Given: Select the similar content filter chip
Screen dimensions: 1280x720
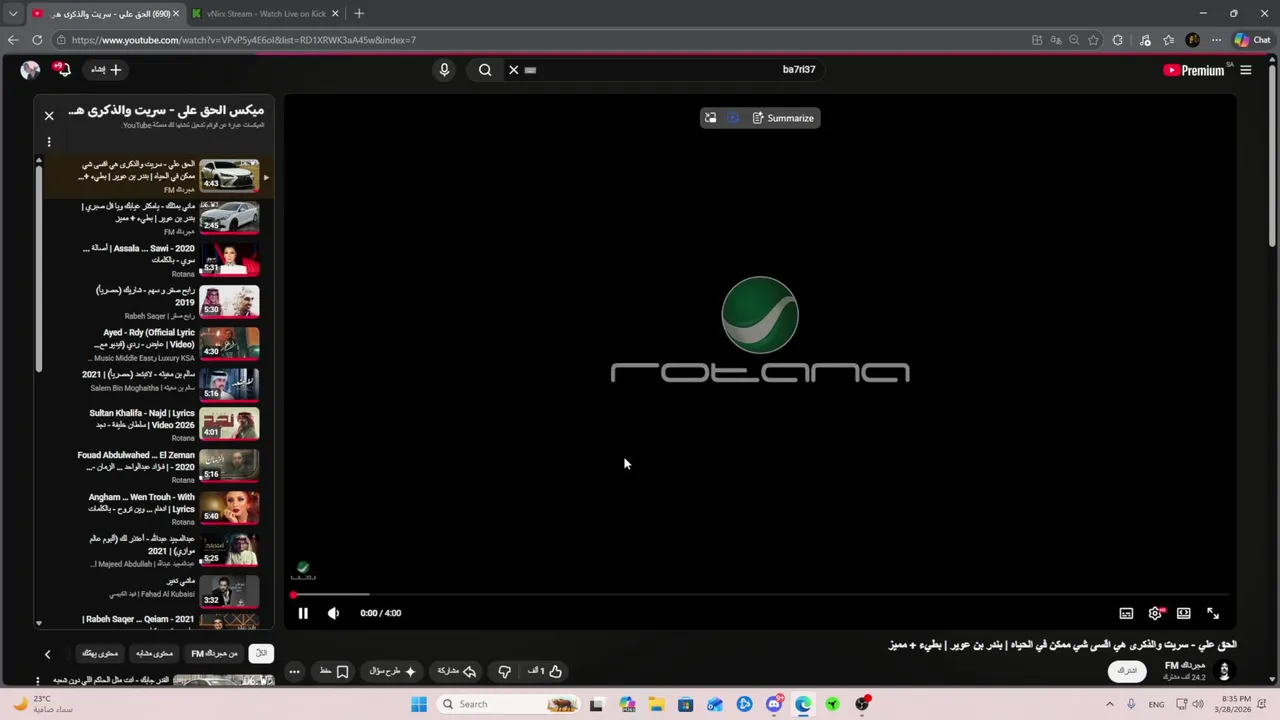Looking at the screenshot, I should click(155, 653).
